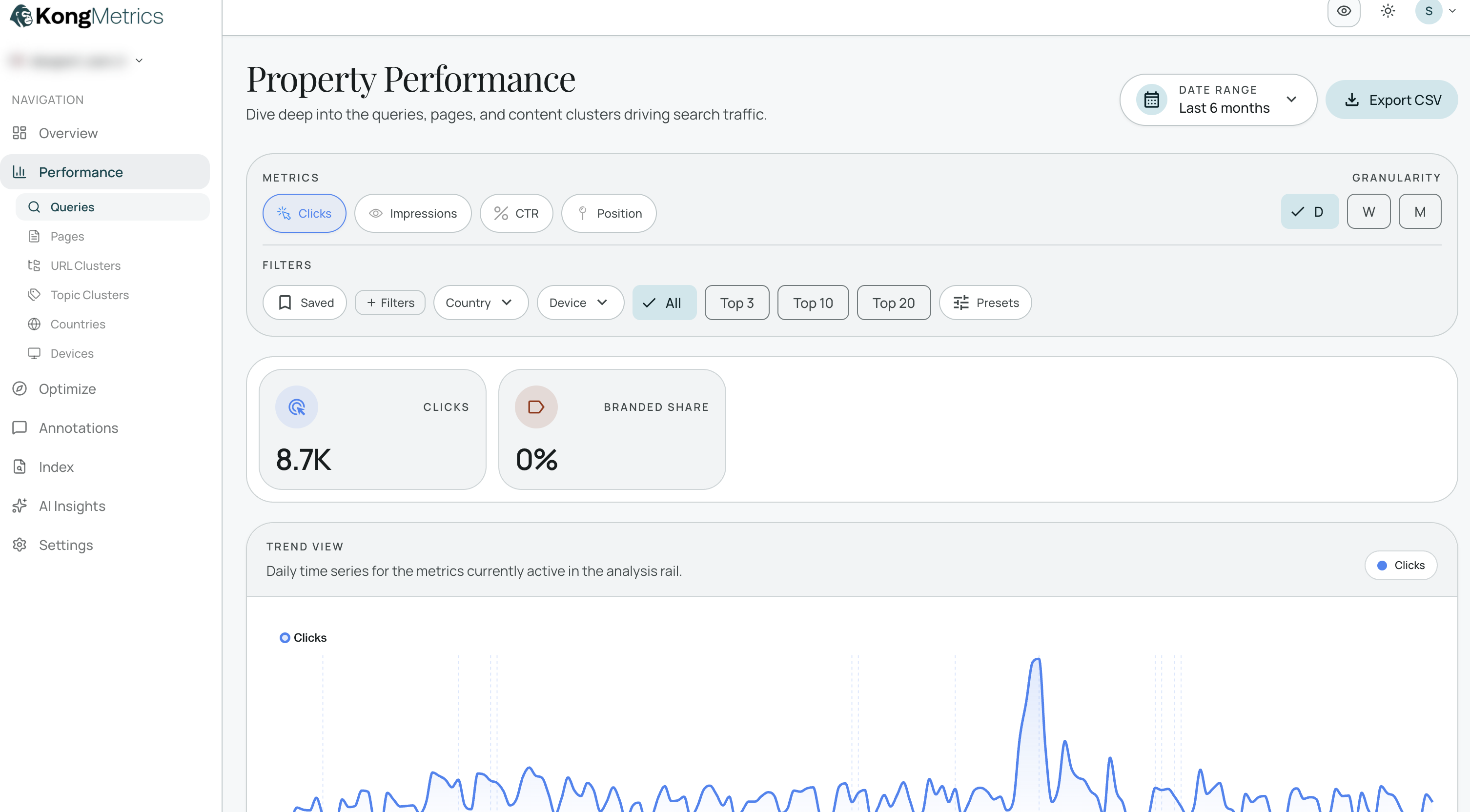Select the Top 10 position filter
The image size is (1470, 812).
[813, 303]
